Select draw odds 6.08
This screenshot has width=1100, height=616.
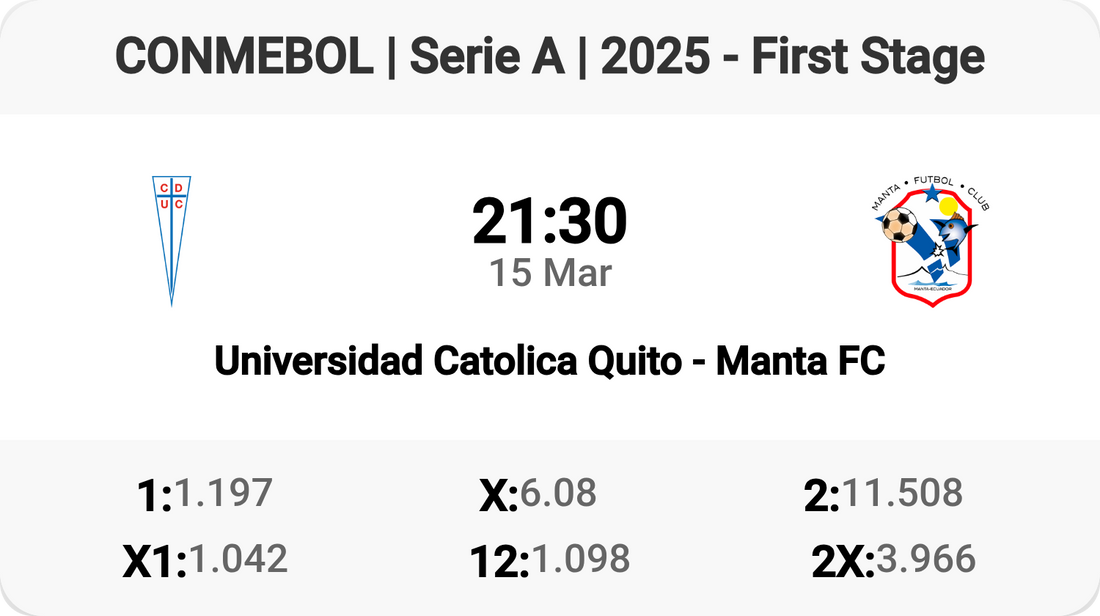coord(557,493)
